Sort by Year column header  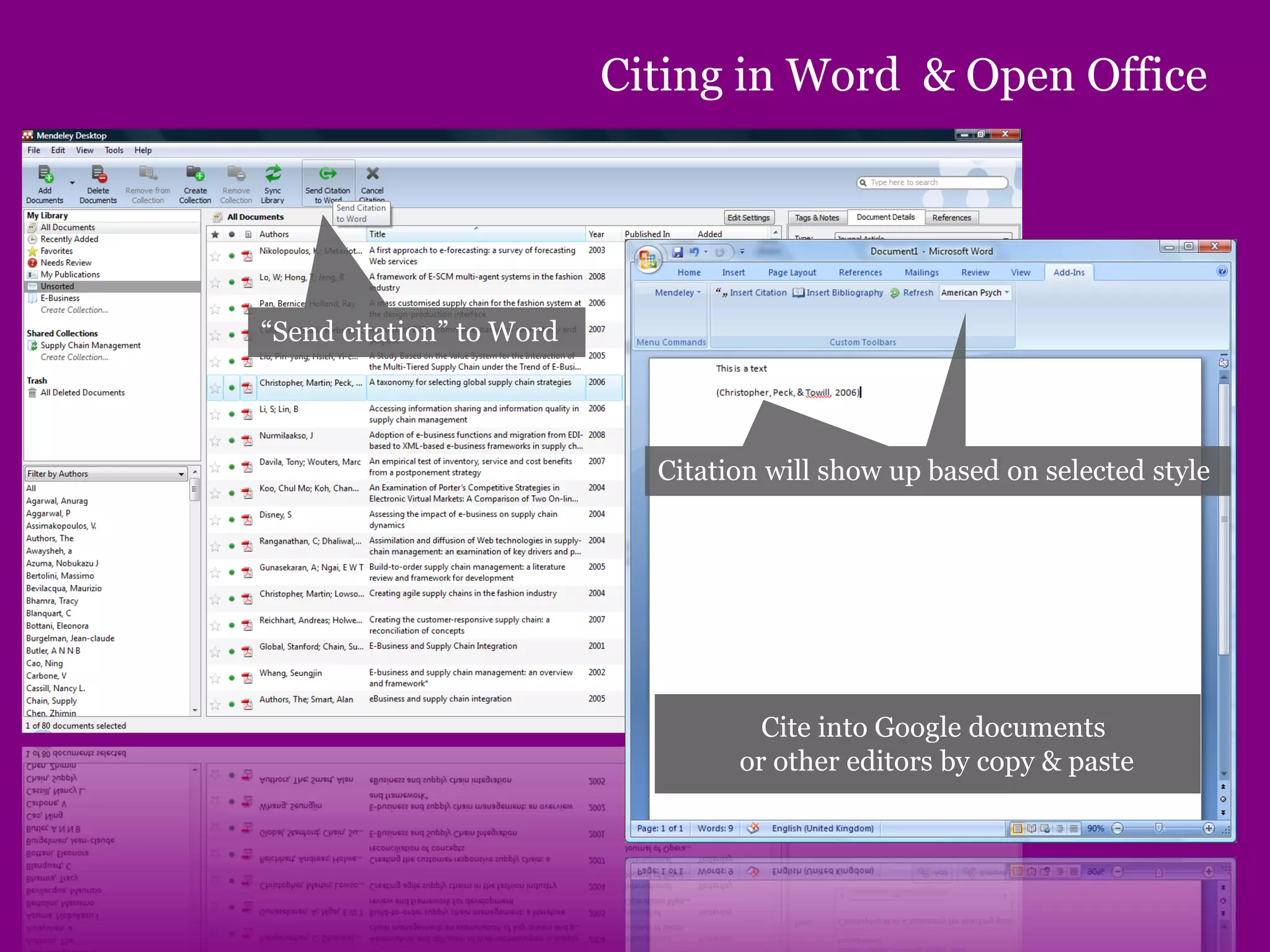pyautogui.click(x=602, y=234)
